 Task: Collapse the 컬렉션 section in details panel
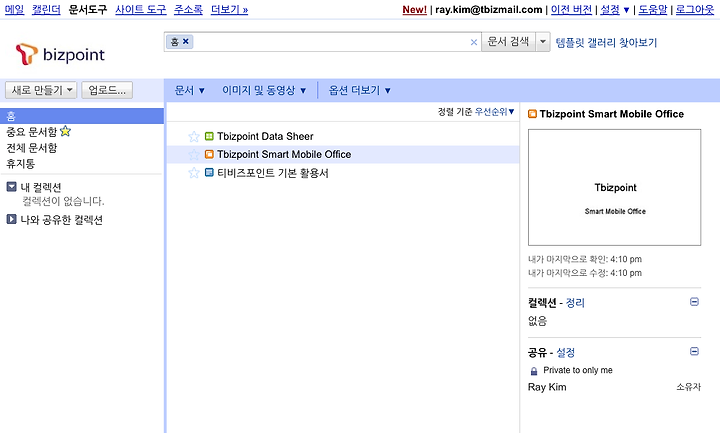coord(694,302)
